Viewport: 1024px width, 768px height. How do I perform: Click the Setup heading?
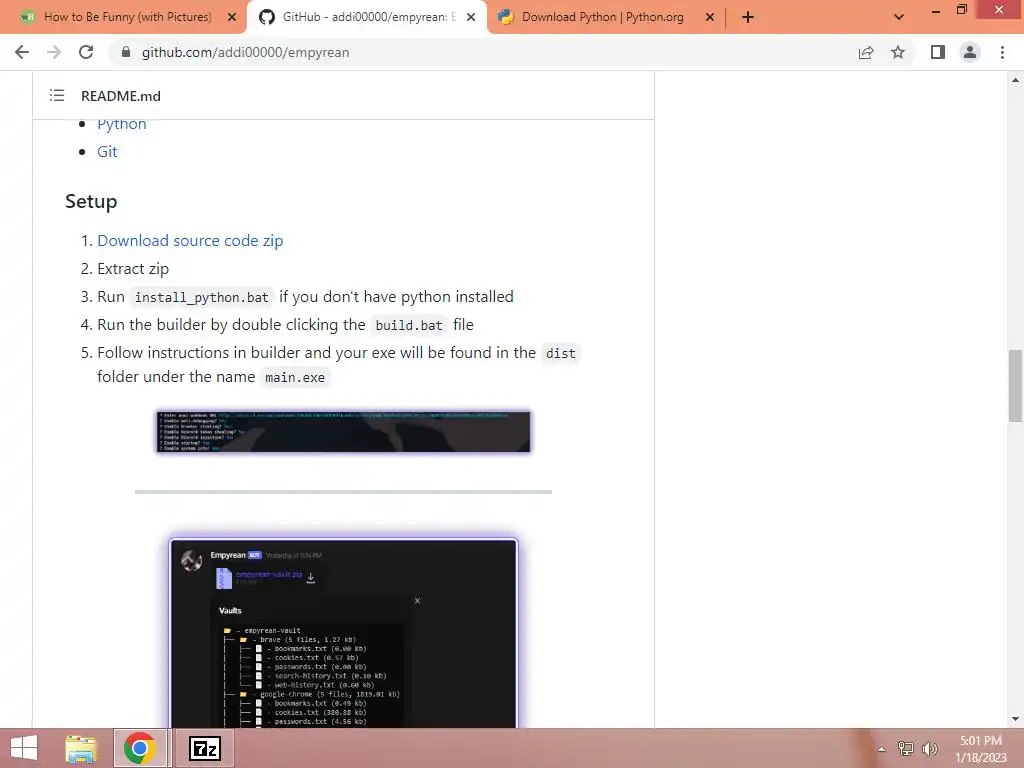tap(91, 201)
